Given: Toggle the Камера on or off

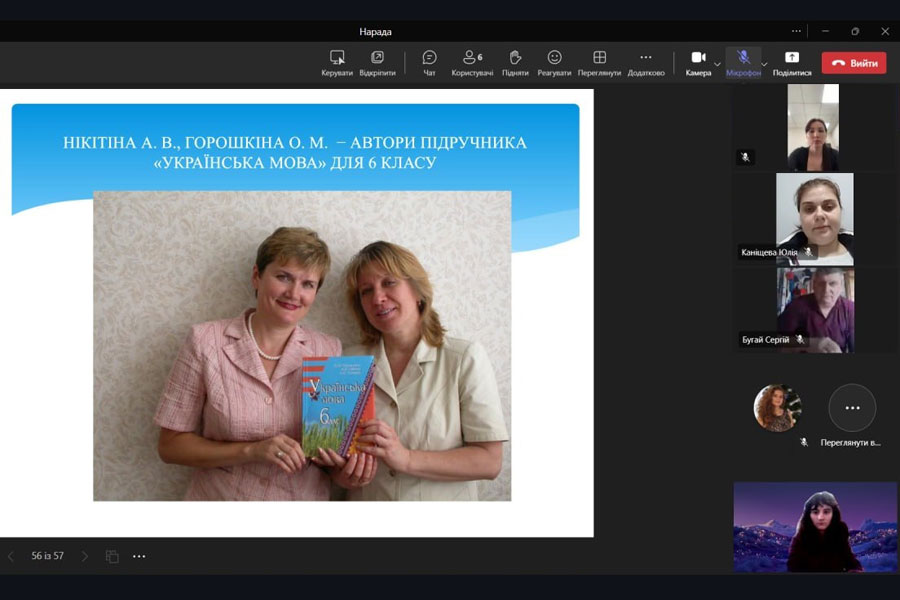Looking at the screenshot, I should (698, 62).
